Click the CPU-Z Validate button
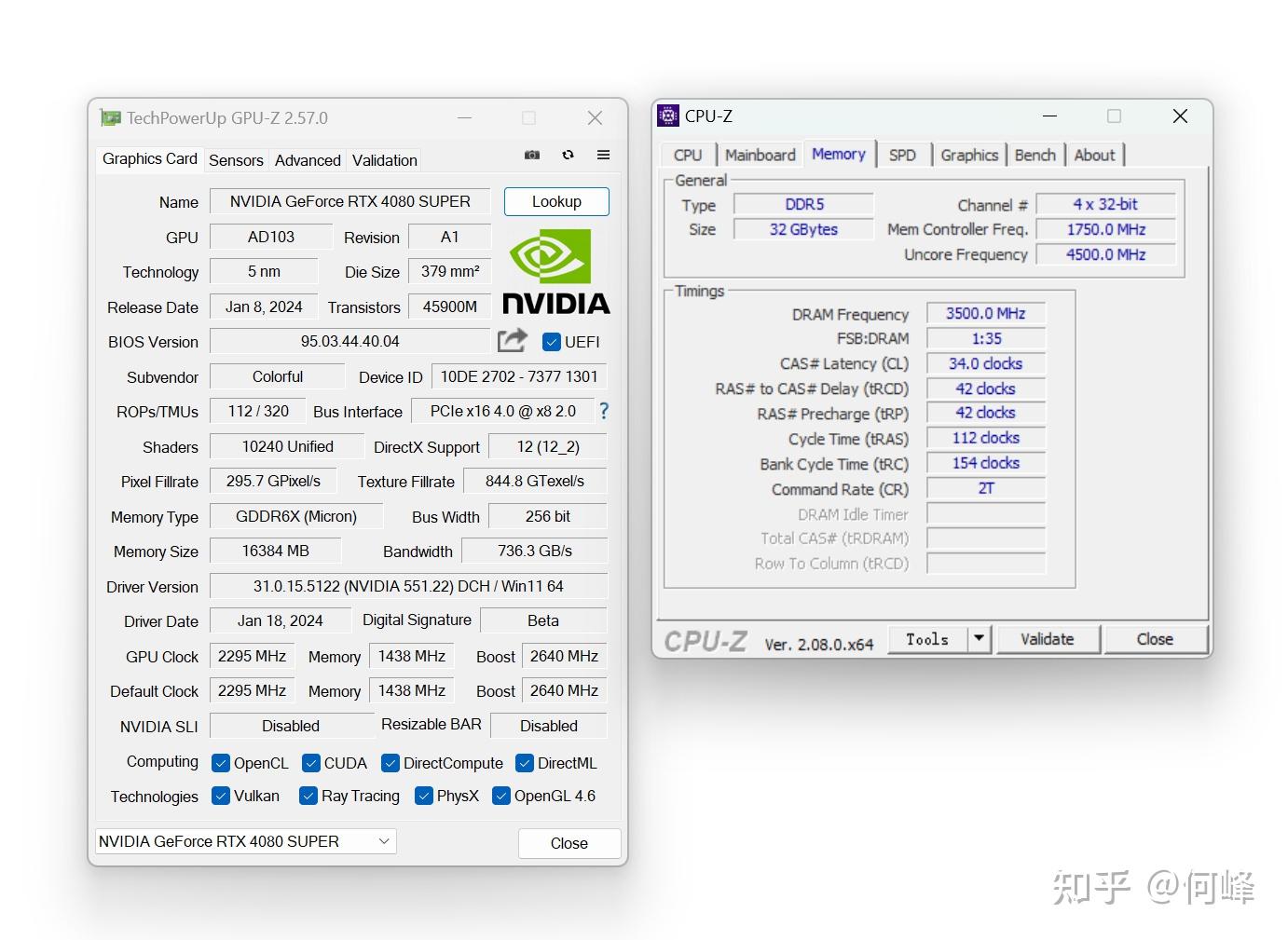The height and width of the screenshot is (940, 1288). click(1047, 639)
